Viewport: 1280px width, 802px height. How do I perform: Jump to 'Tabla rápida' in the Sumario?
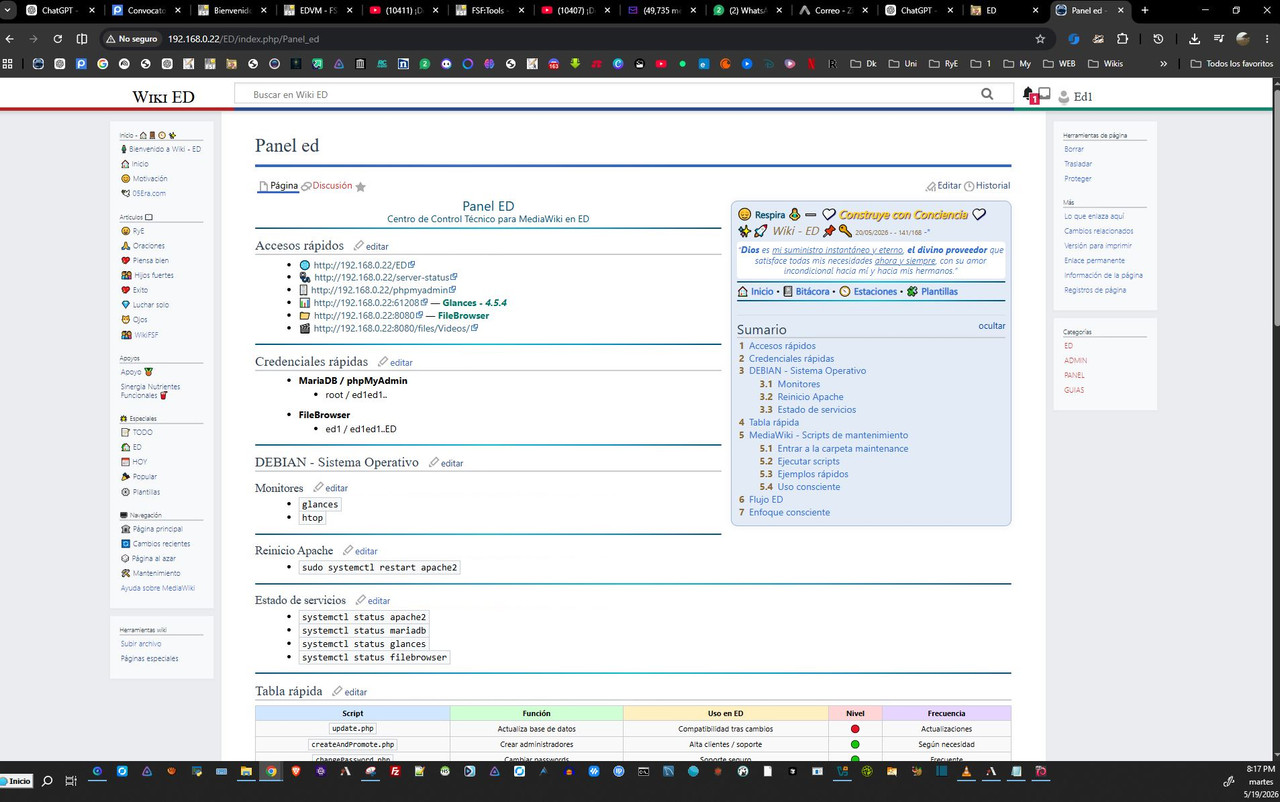point(774,423)
